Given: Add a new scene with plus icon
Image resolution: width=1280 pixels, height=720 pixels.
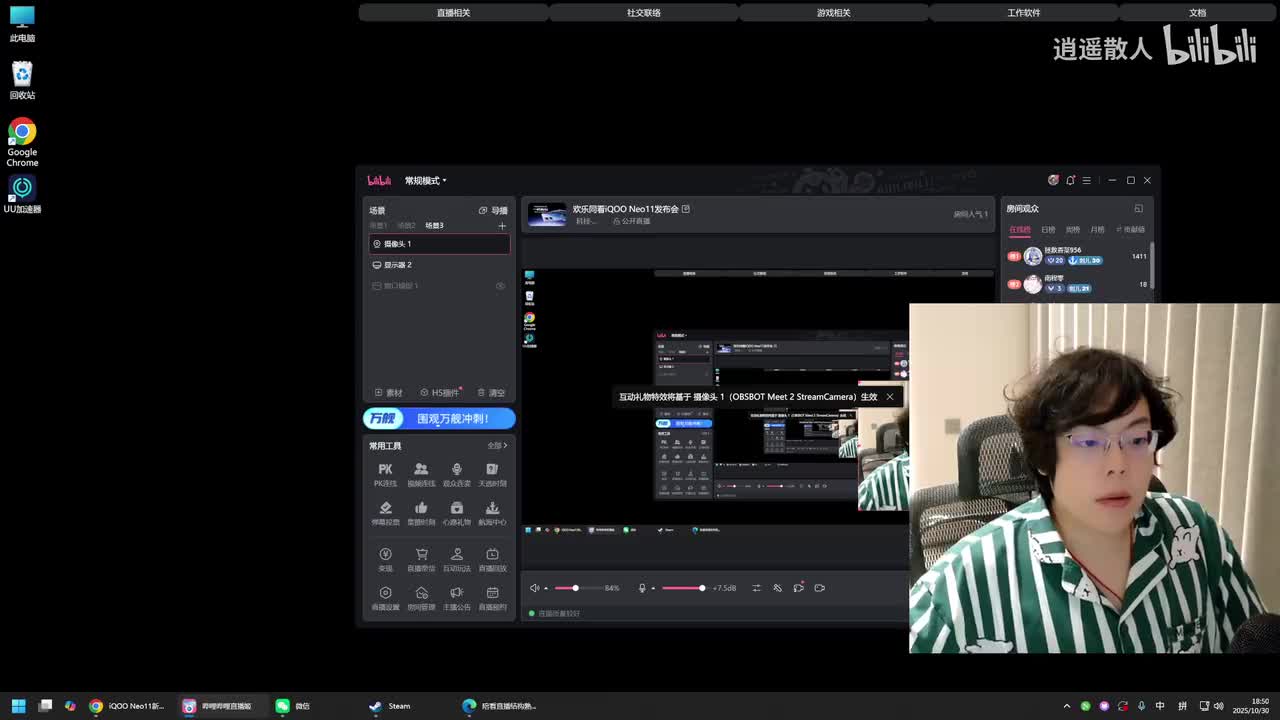Looking at the screenshot, I should point(502,225).
